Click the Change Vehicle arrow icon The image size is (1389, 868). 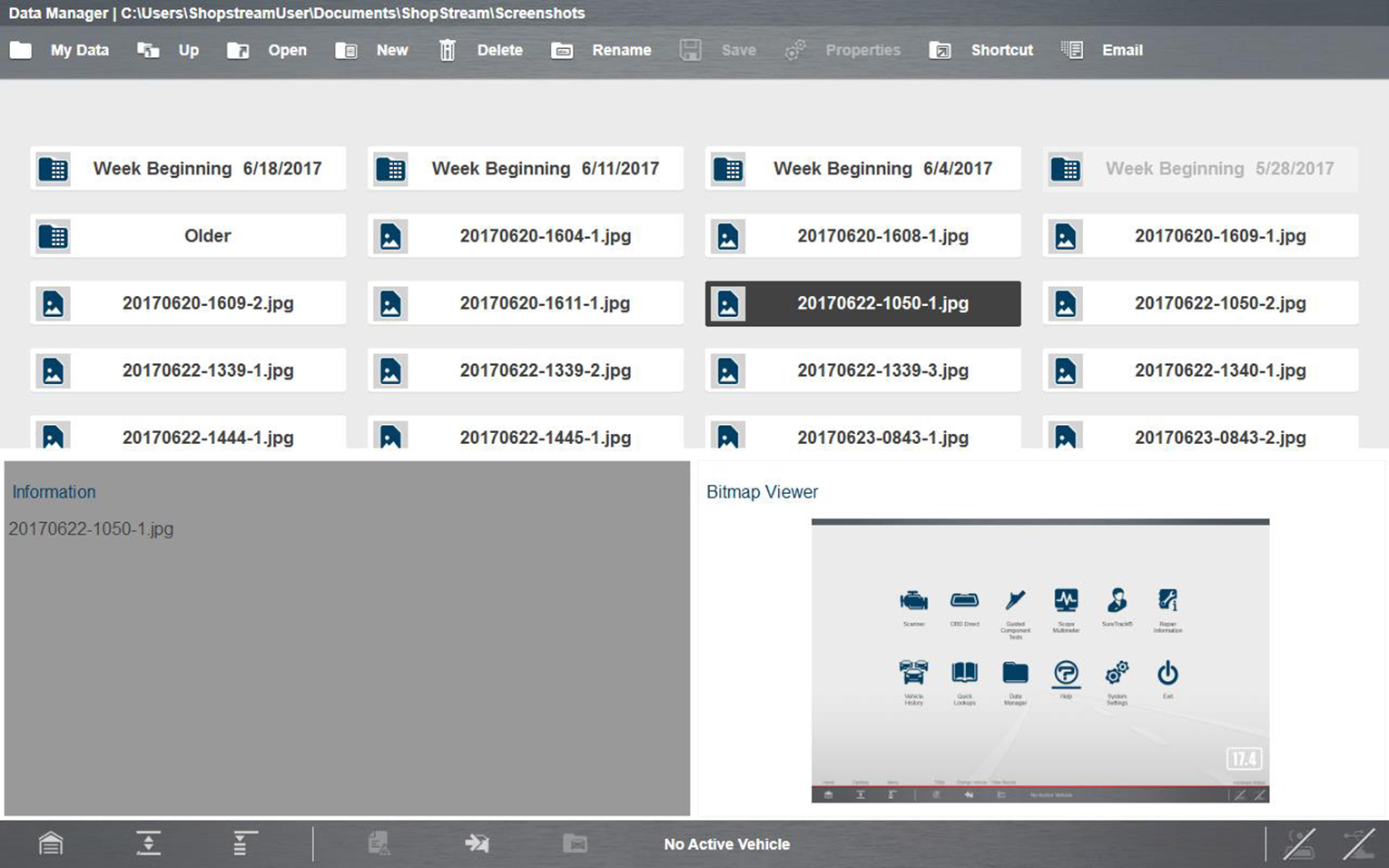click(x=477, y=843)
